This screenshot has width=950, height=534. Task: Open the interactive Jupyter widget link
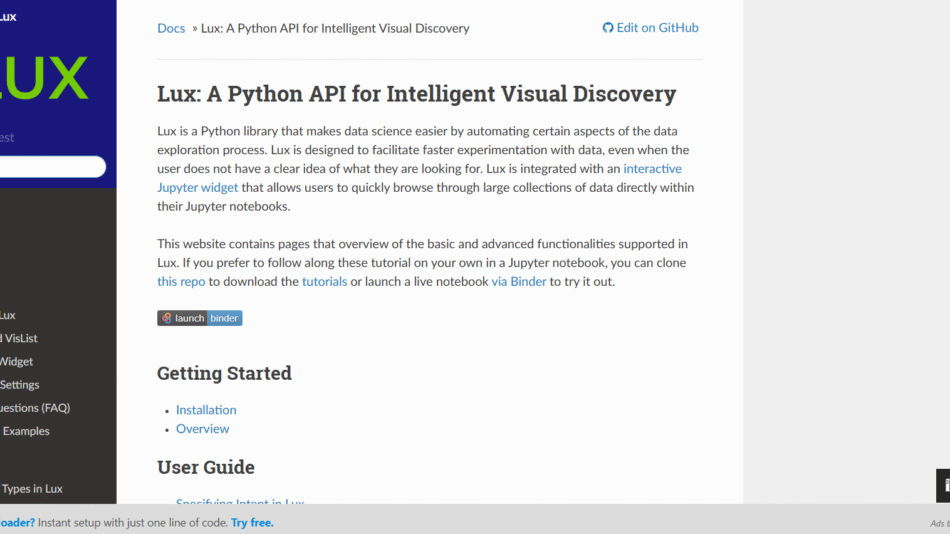click(652, 169)
